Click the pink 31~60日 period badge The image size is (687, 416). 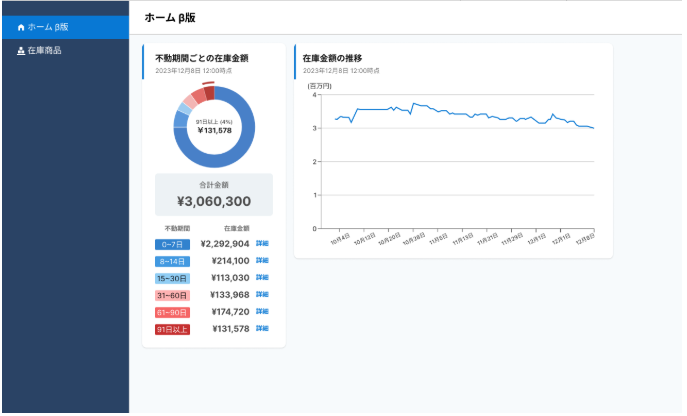pos(172,295)
